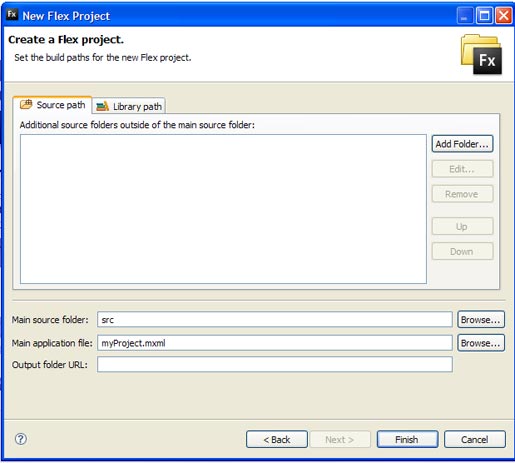The width and height of the screenshot is (515, 463).
Task: Maximize the New Flex Project window
Action: pyautogui.click(x=484, y=16)
